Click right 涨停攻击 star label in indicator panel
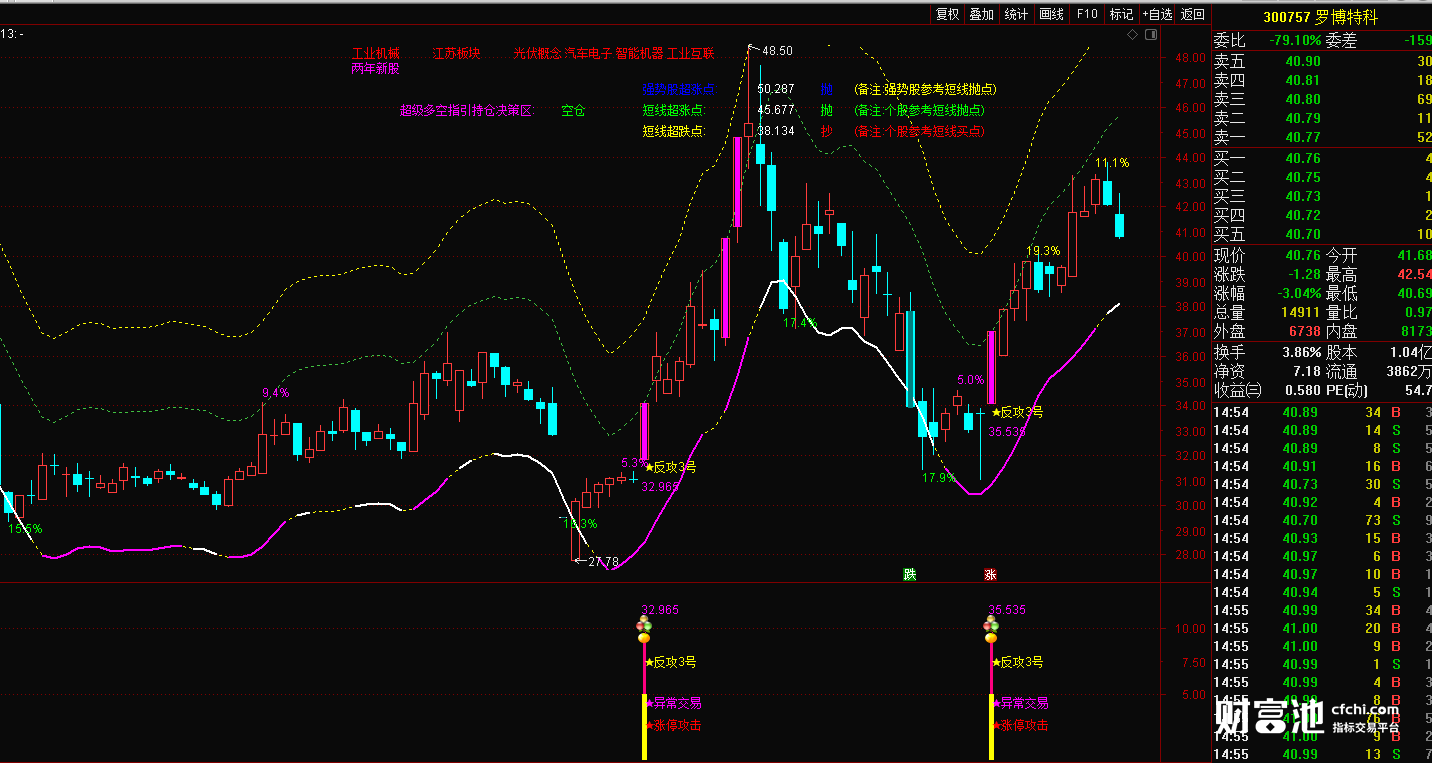This screenshot has height=763, width=1432. click(x=1020, y=725)
